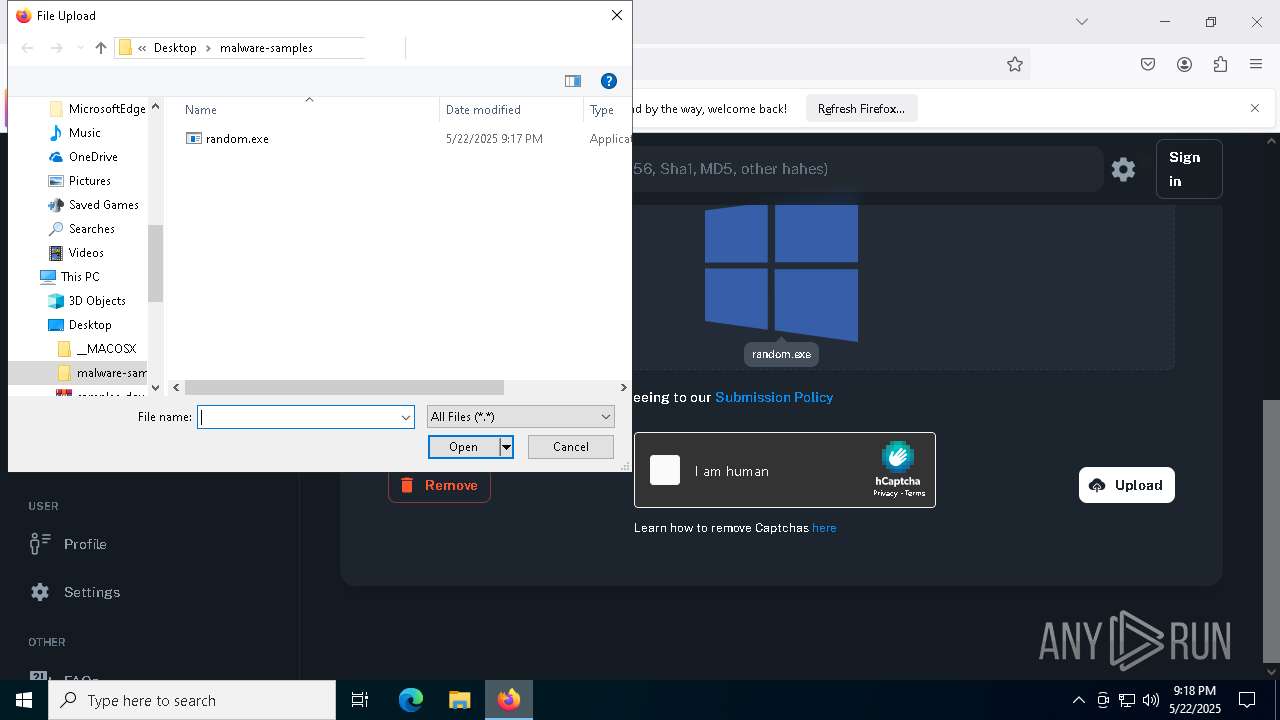Screen dimensions: 1280x720
Task: Open Firefox extensions puzzle icon
Action: pos(1220,64)
